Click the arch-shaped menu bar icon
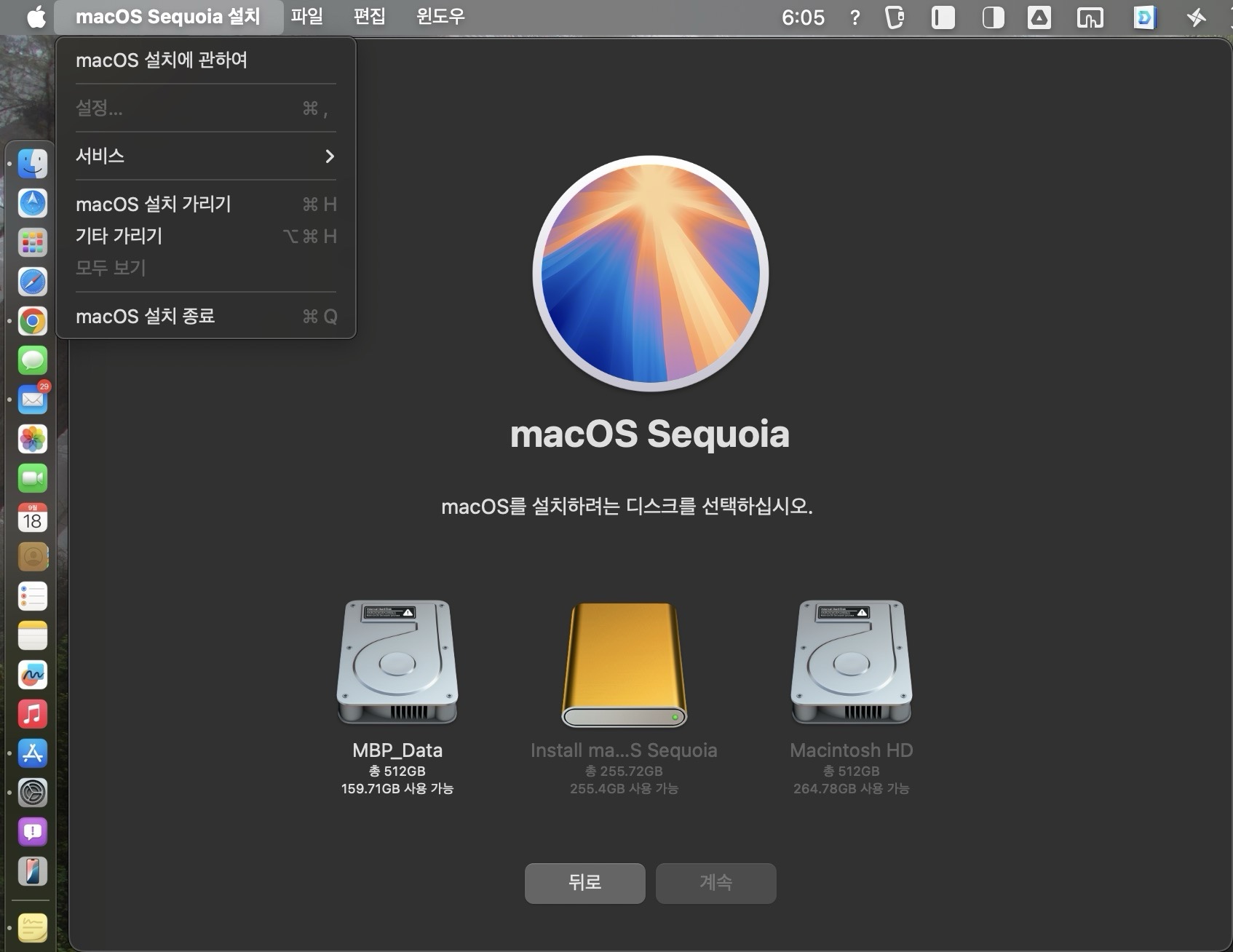1233x952 pixels. tap(1090, 17)
